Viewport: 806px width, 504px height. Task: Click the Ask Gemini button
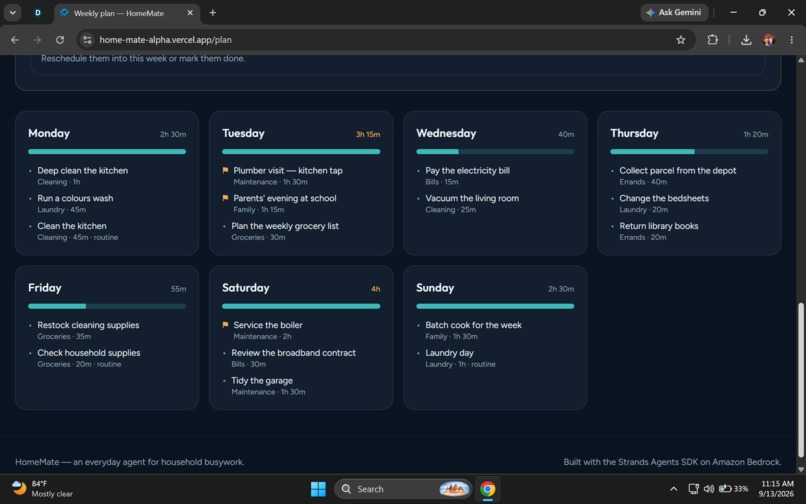[x=674, y=12]
